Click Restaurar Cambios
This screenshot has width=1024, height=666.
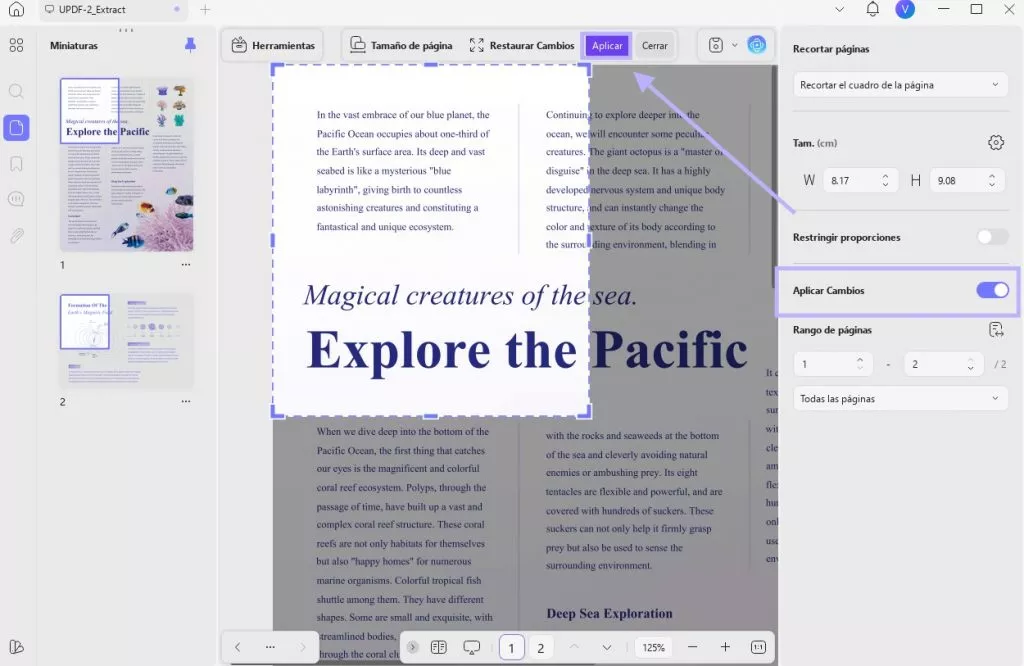pos(521,46)
